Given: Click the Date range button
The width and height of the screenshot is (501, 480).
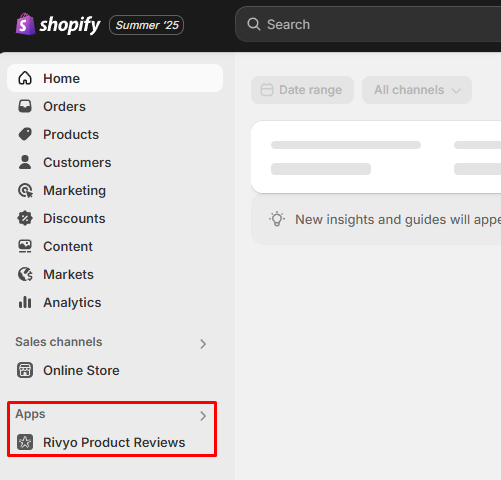Looking at the screenshot, I should (x=302, y=90).
